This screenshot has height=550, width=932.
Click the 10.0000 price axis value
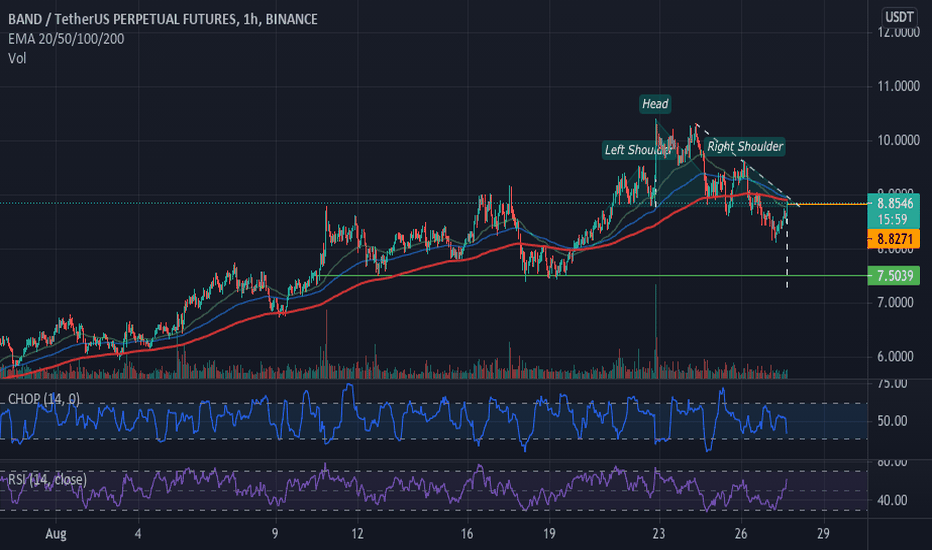[x=898, y=140]
